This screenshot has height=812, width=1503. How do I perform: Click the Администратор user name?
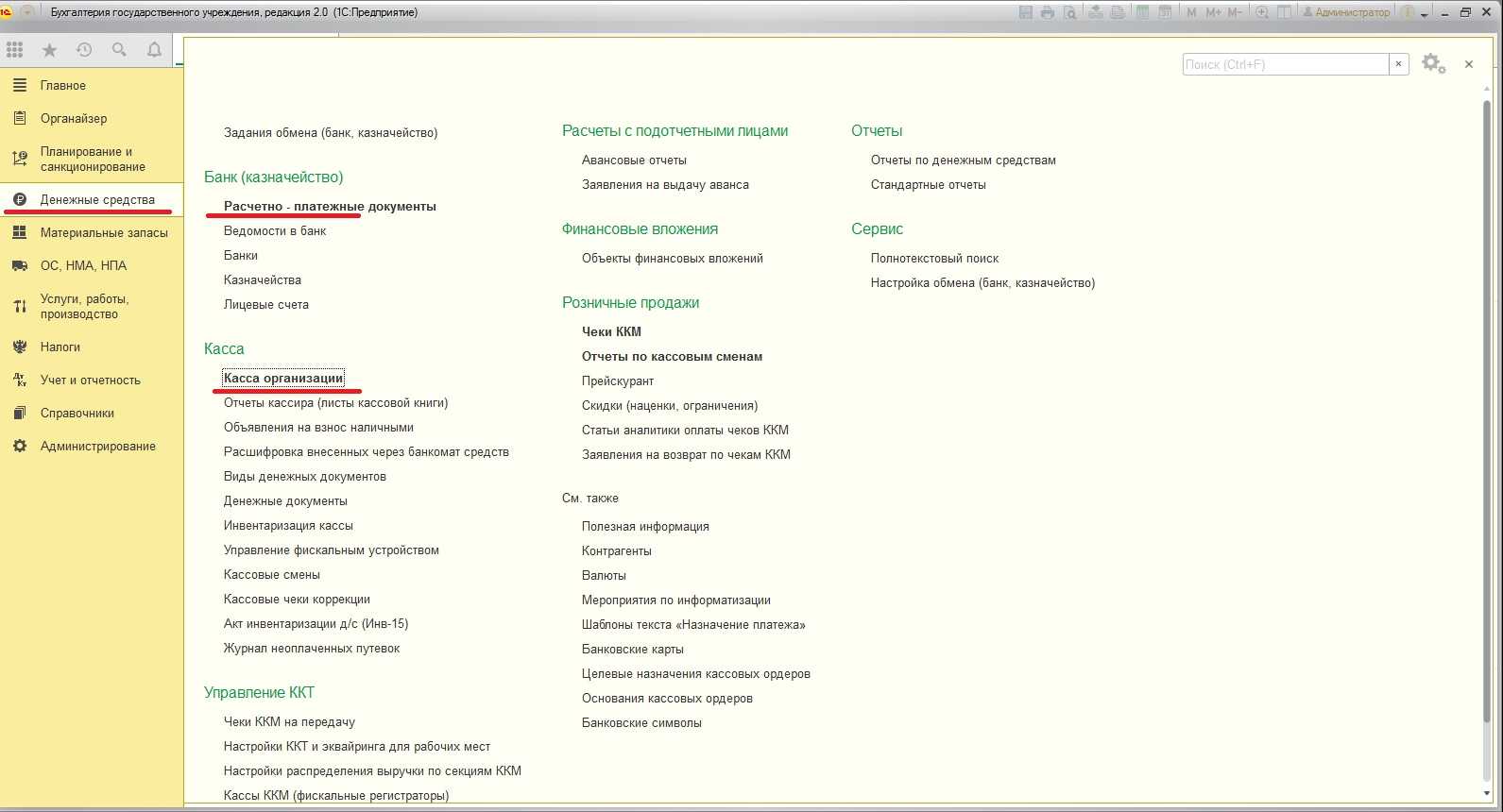coord(1353,12)
